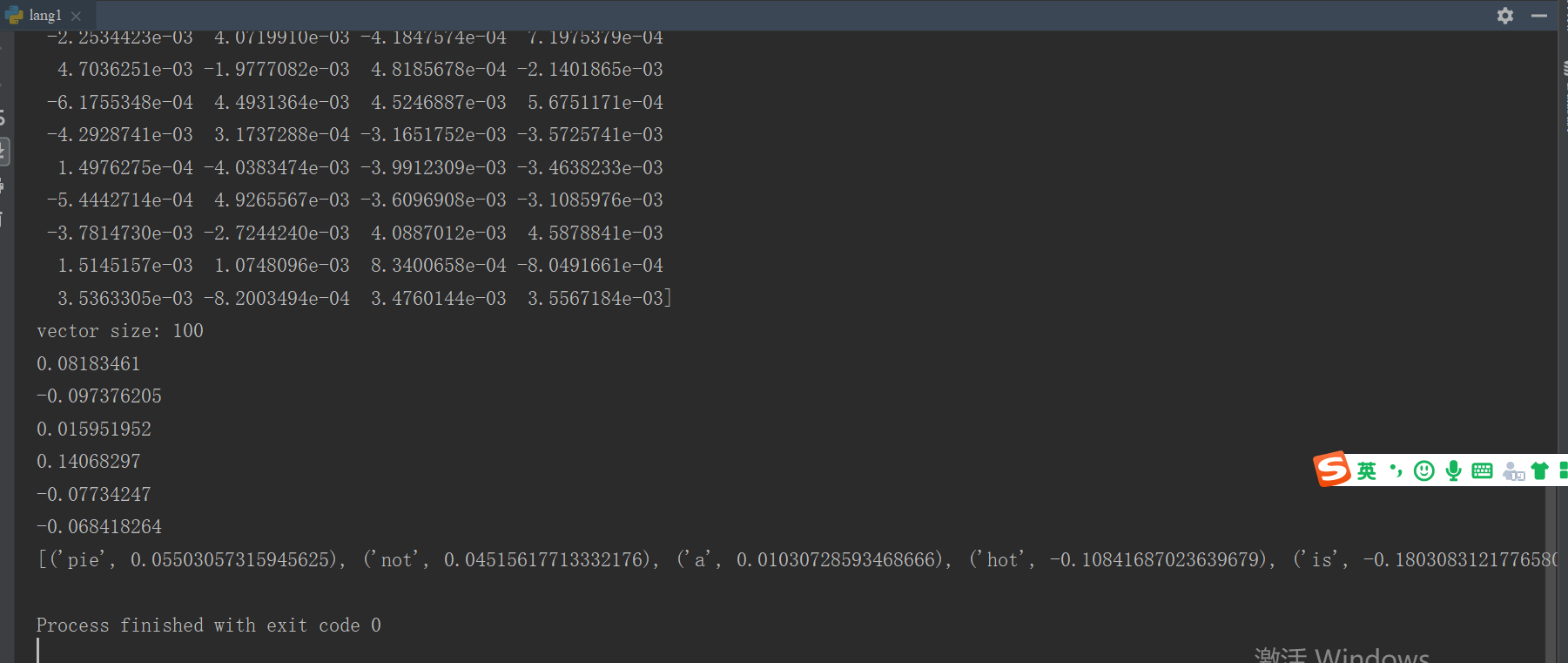Toggle Sogou English/Chinese mode indicator
This screenshot has height=663, width=1568.
tap(1367, 471)
